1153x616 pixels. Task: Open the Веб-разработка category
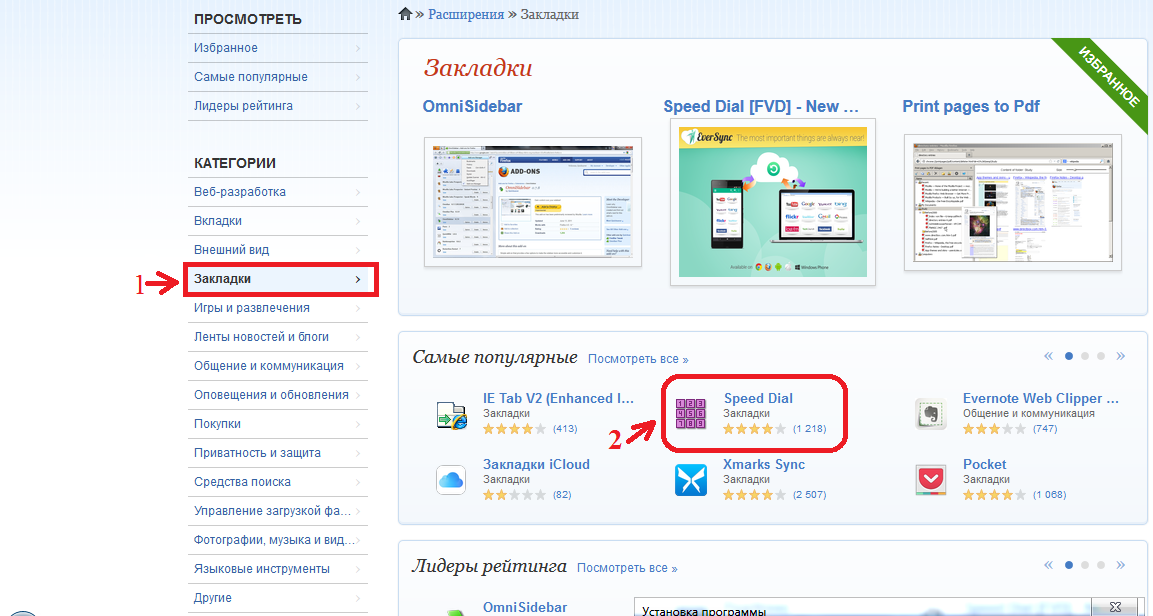point(278,192)
